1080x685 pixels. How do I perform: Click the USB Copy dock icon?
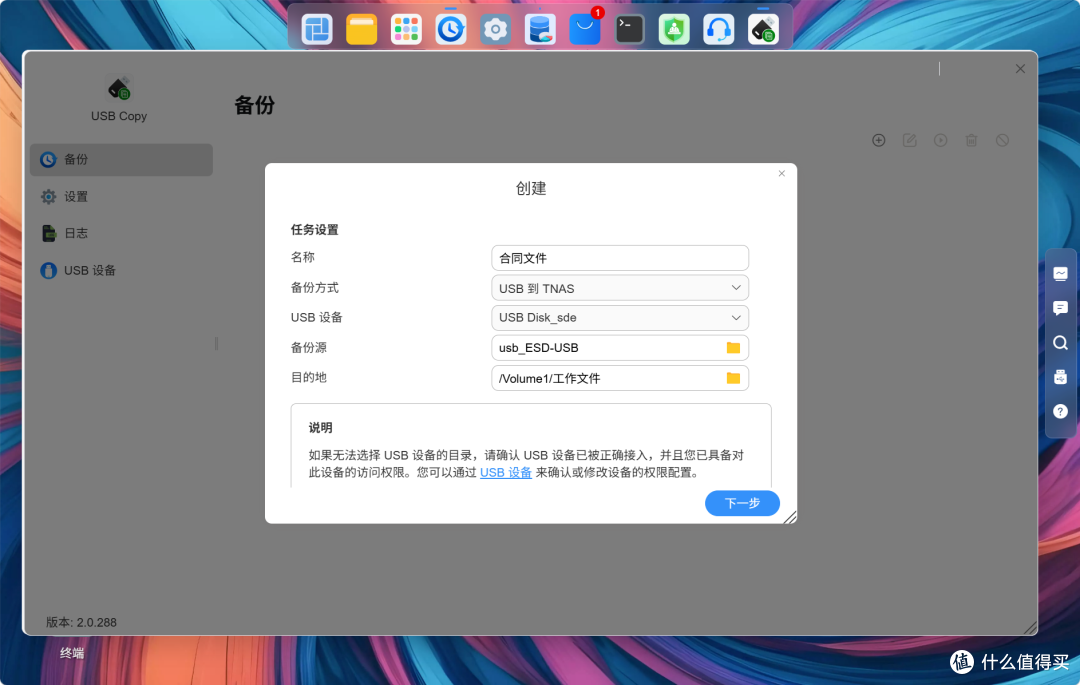click(x=763, y=30)
